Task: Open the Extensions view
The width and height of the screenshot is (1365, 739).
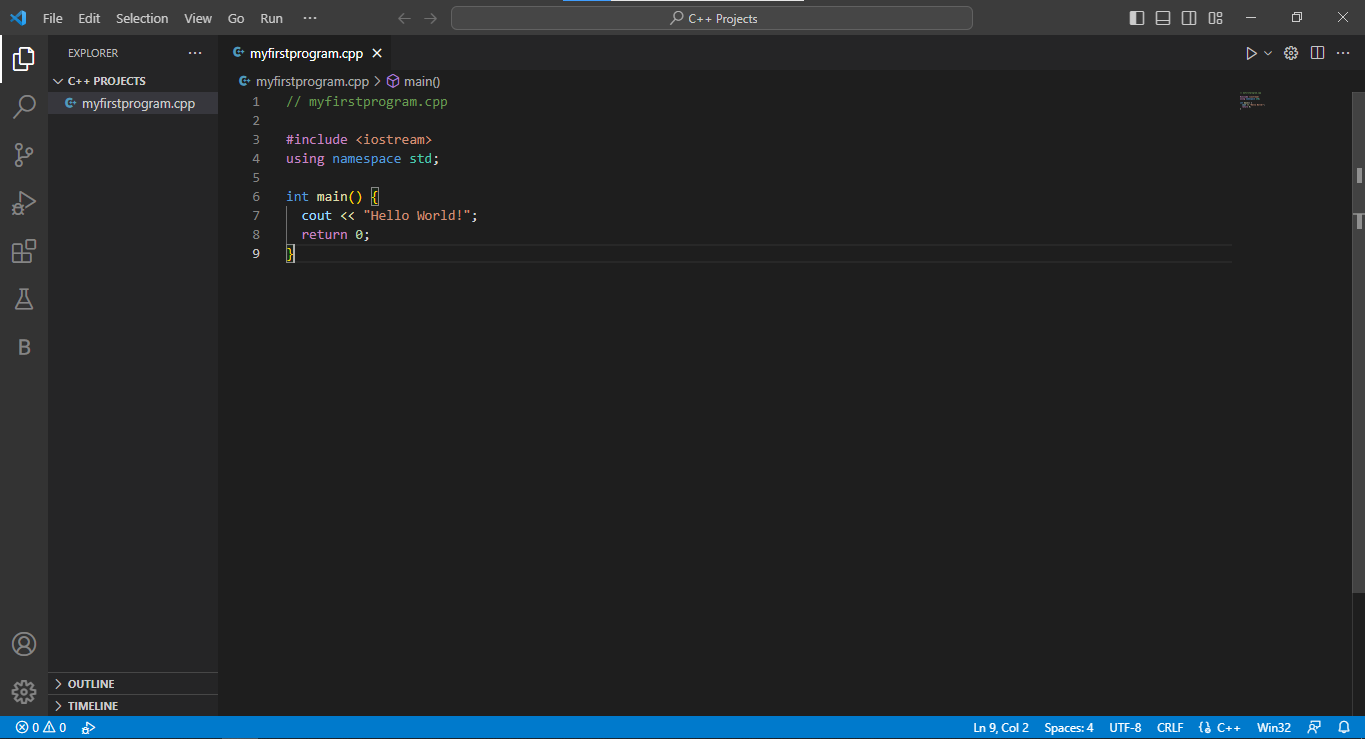Action: pos(24,251)
